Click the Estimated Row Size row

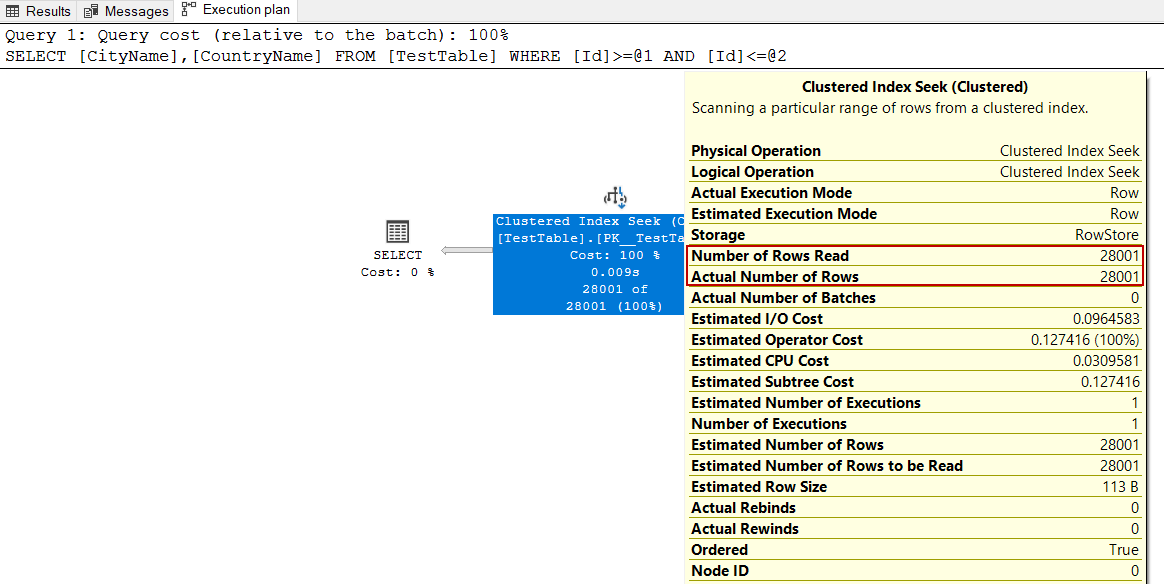914,487
